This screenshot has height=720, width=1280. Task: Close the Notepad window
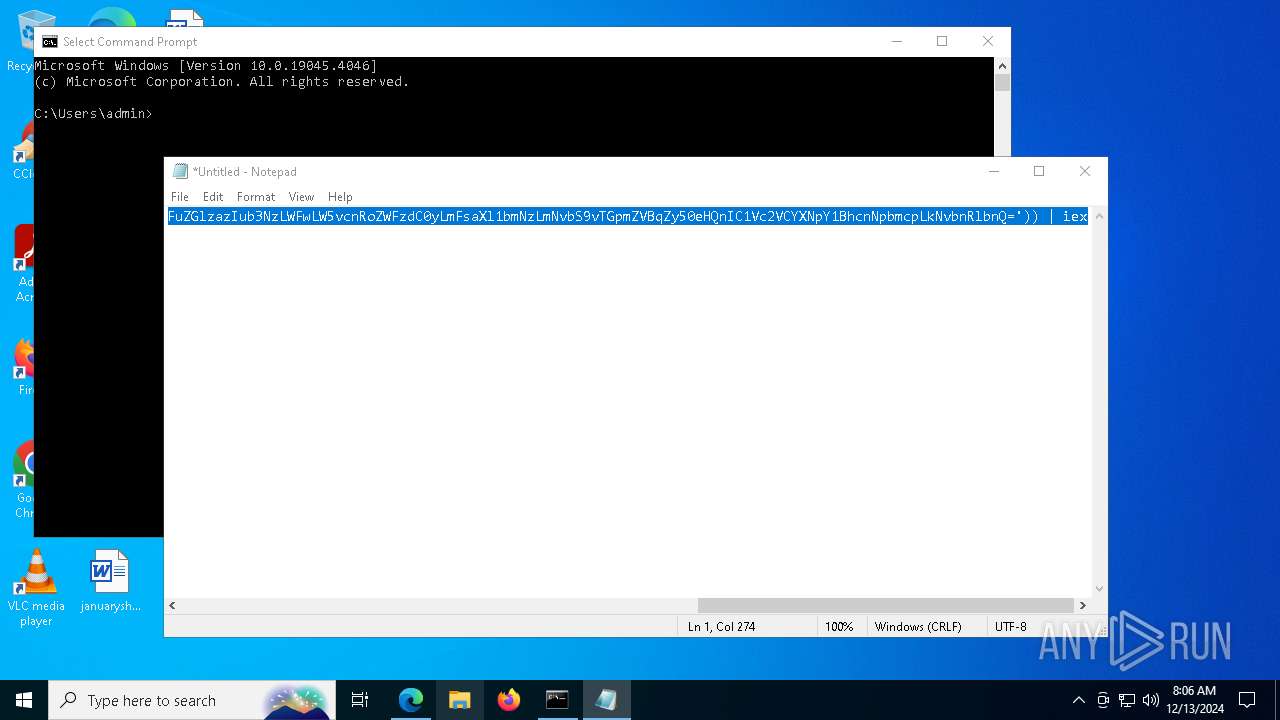[1085, 171]
